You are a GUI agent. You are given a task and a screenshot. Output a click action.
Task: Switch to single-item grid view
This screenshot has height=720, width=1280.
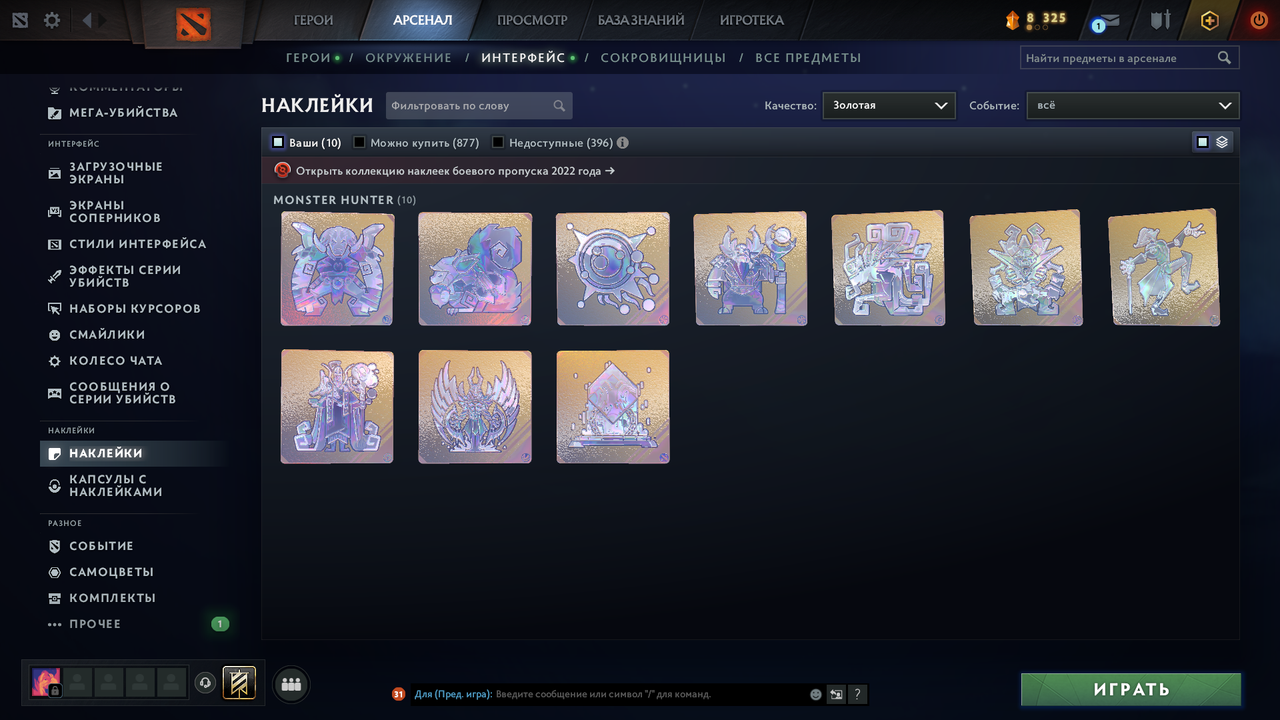[1203, 142]
